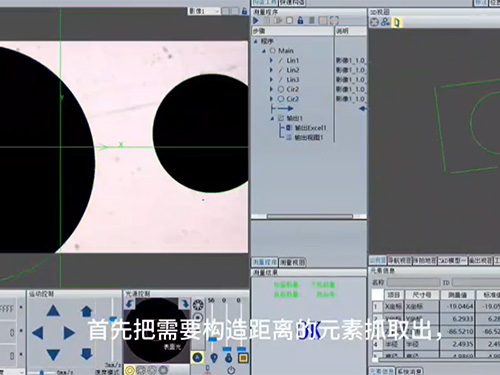Click the 测量值 column header
This screenshot has height=375, width=500.
click(x=457, y=295)
